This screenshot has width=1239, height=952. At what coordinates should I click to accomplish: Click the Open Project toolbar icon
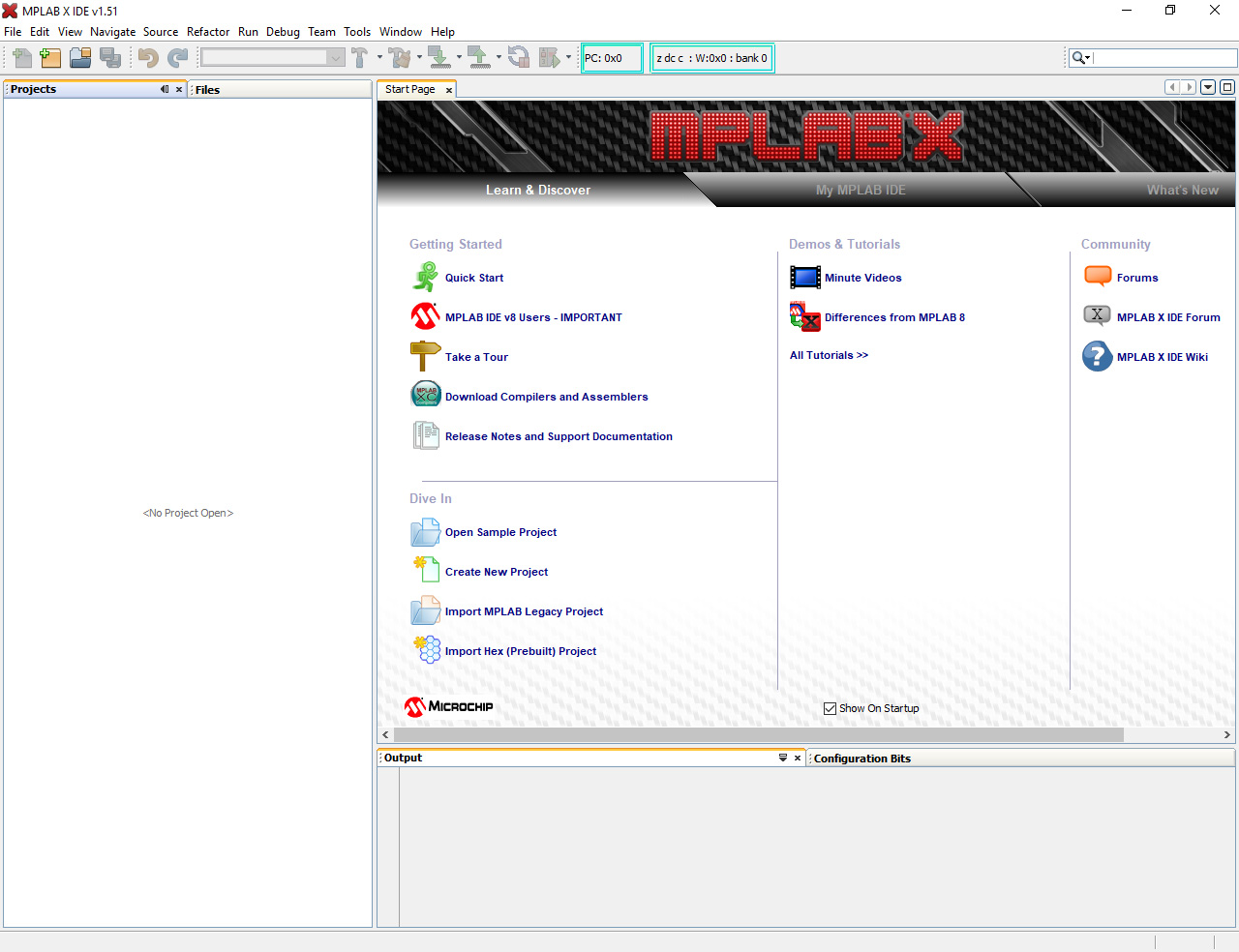coord(80,58)
